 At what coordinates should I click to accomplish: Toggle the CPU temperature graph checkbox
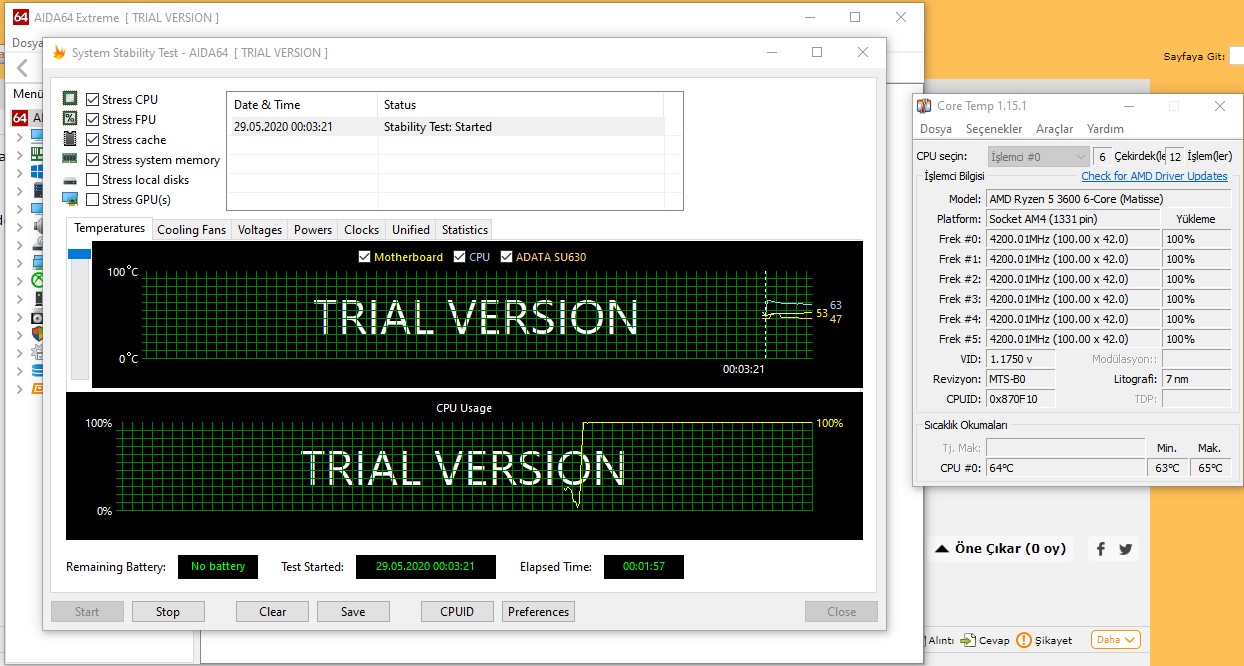460,257
